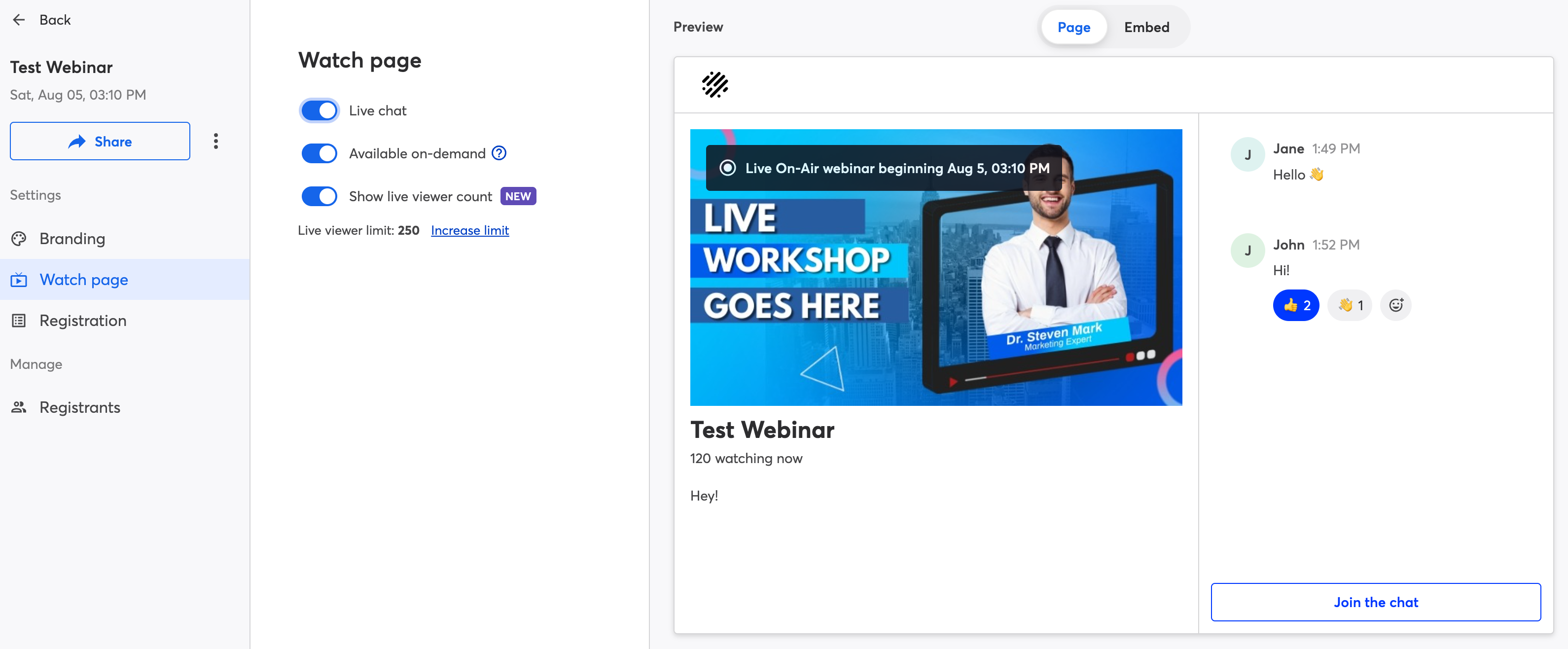Screen dimensions: 1568x649
Task: Click Join the chat button
Action: pyautogui.click(x=1376, y=602)
